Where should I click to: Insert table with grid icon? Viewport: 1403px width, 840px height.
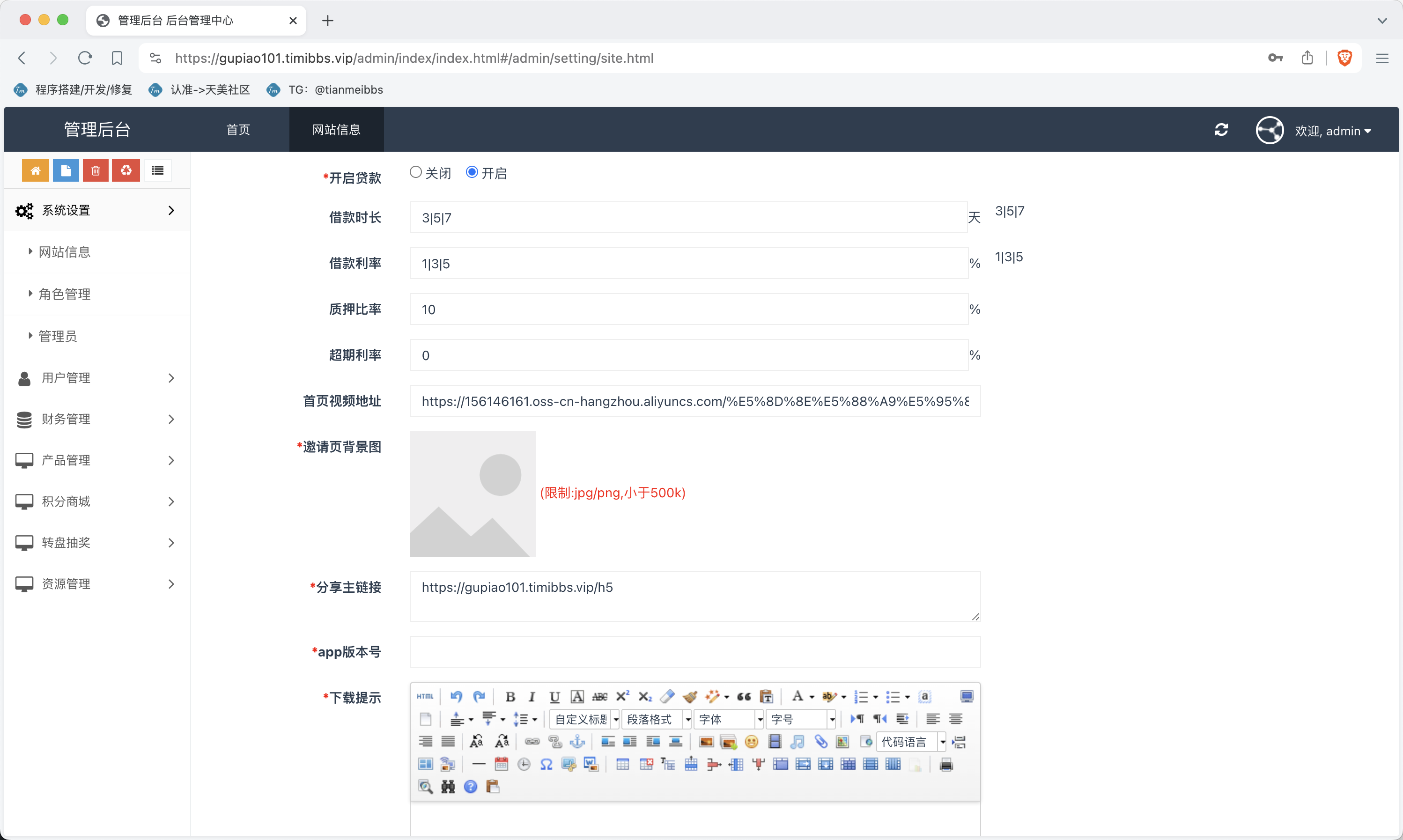pyautogui.click(x=622, y=765)
